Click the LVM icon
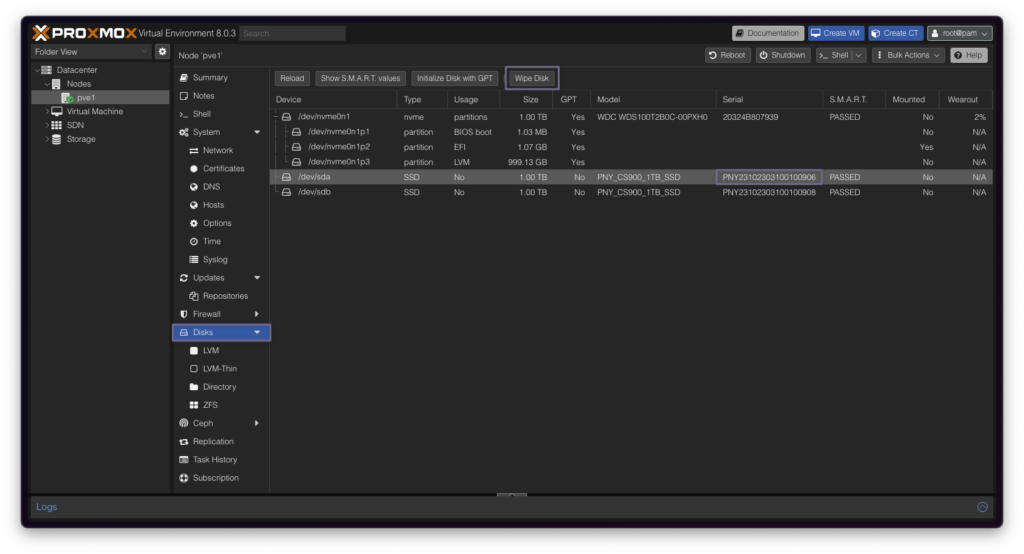 pyautogui.click(x=193, y=351)
